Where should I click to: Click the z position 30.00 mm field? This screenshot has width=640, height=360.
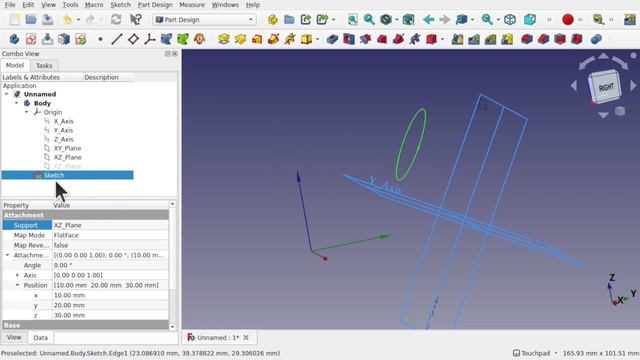pos(110,315)
